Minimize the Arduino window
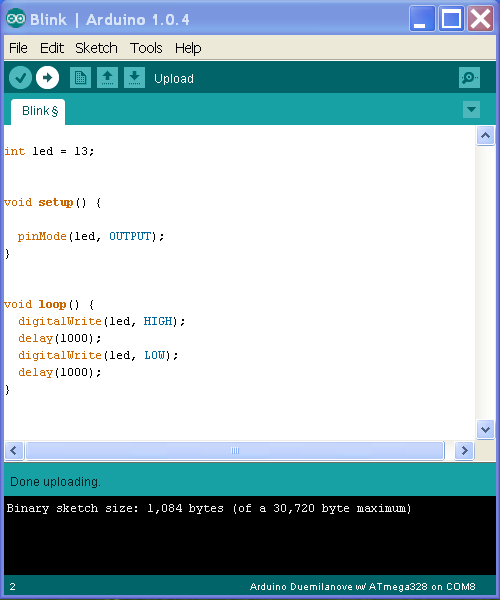 [422, 18]
